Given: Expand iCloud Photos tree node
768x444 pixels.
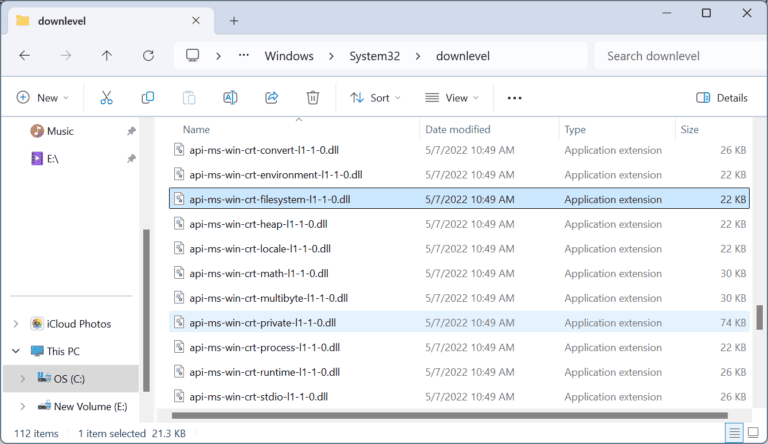Looking at the screenshot, I should pyautogui.click(x=16, y=323).
